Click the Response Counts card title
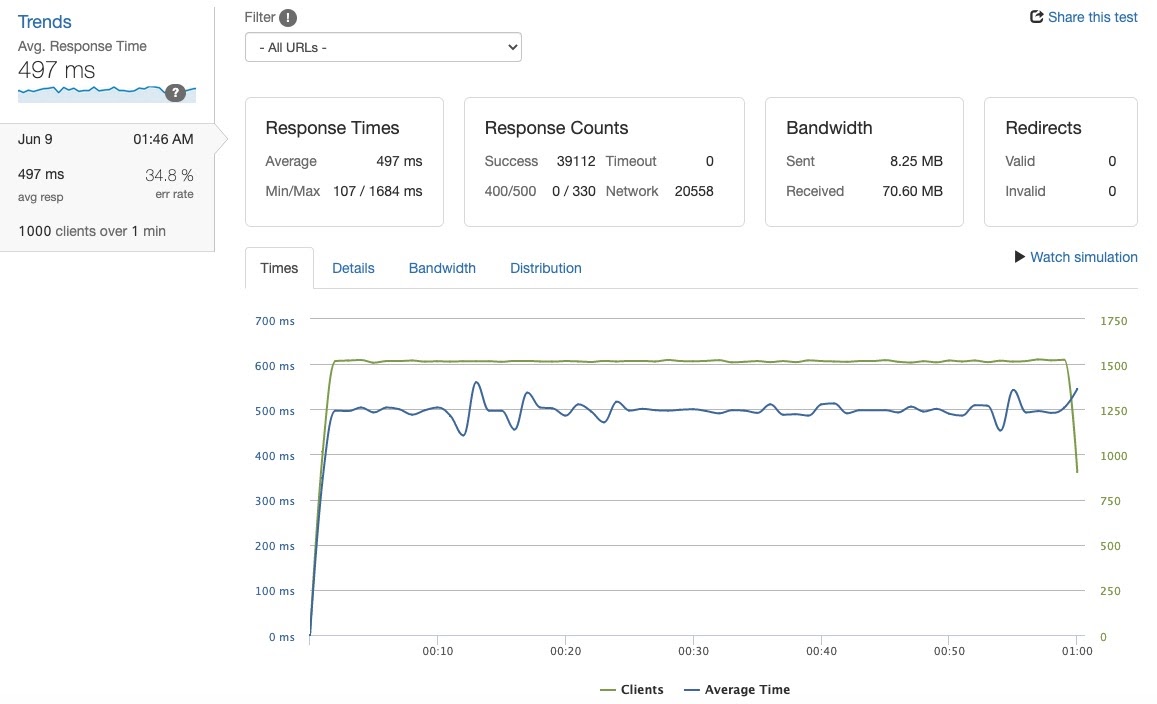This screenshot has height=704, width=1157. [556, 128]
